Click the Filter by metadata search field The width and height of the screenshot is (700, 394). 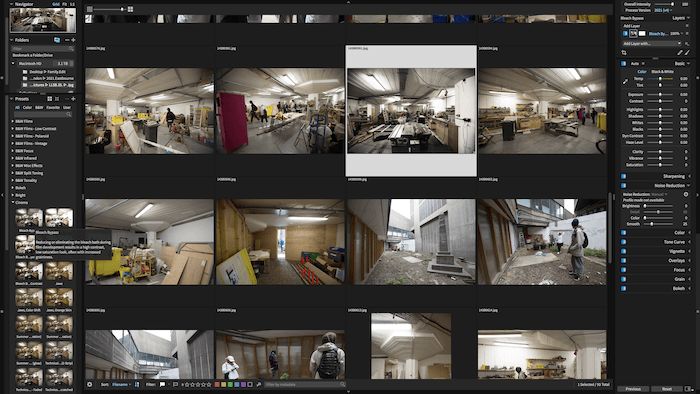point(305,384)
